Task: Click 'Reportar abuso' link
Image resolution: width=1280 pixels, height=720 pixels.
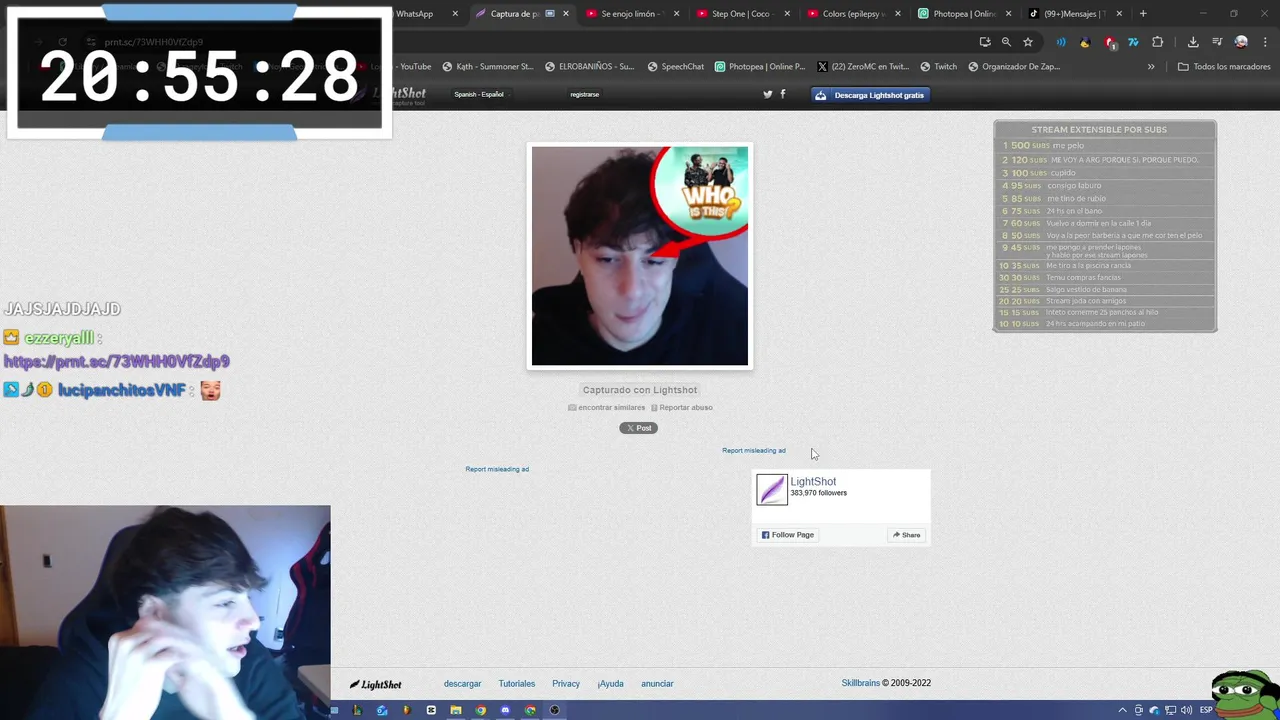Action: point(682,408)
